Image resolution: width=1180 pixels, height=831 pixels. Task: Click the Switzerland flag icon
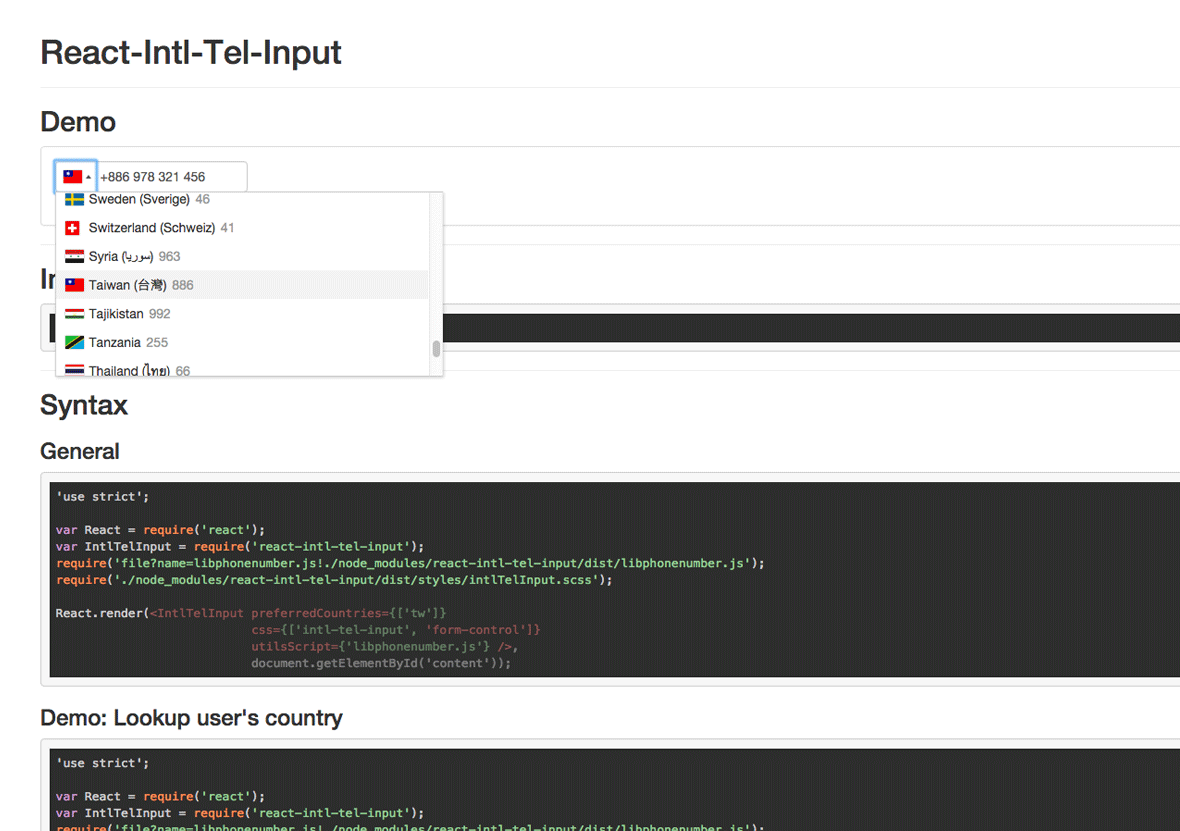pos(72,228)
